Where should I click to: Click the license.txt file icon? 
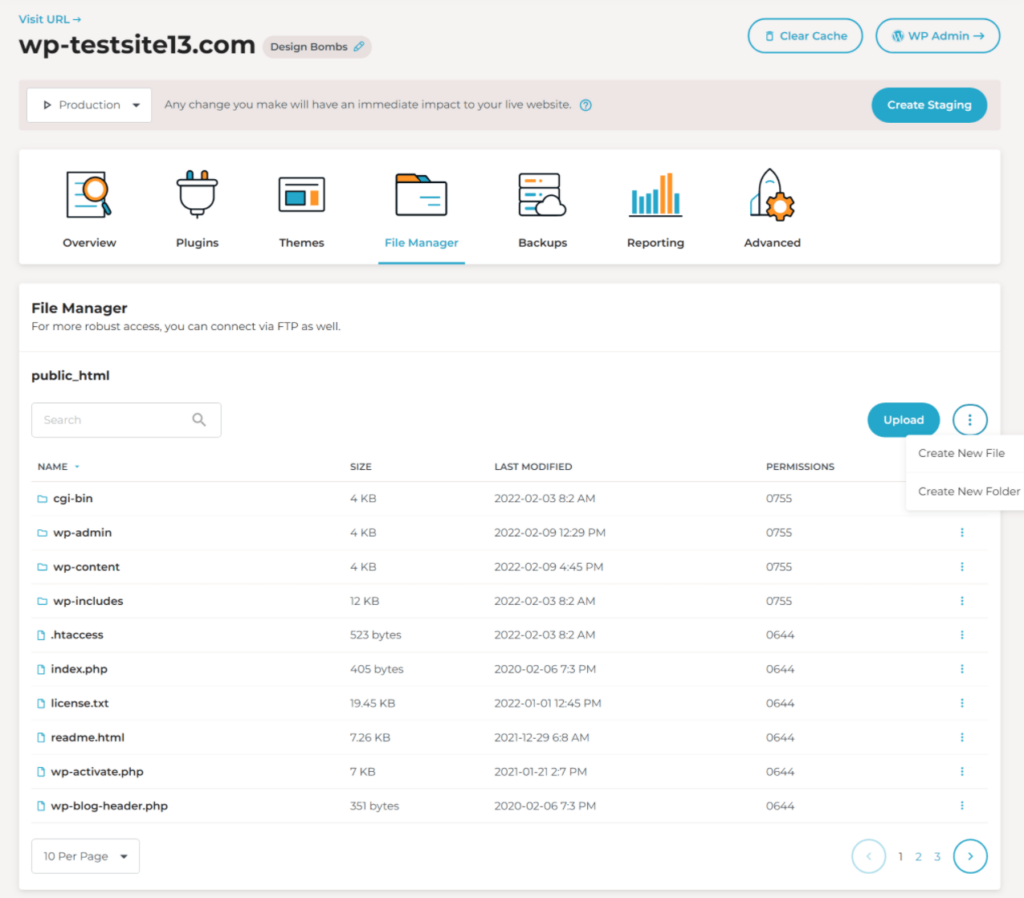(x=41, y=703)
